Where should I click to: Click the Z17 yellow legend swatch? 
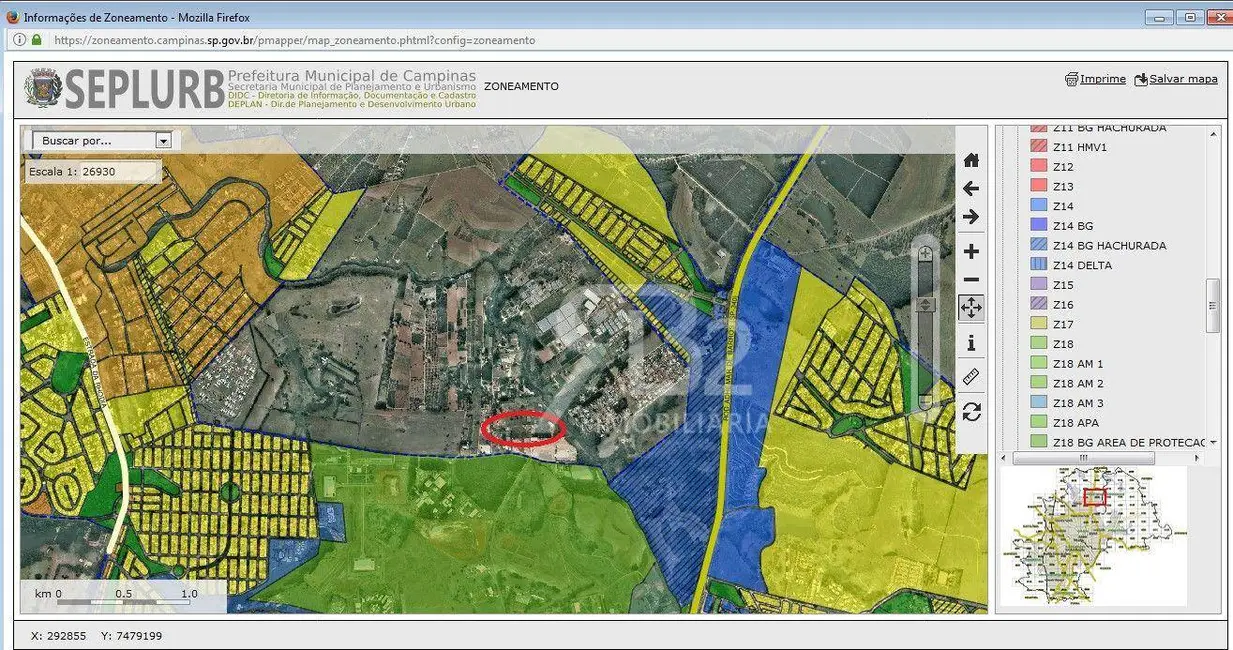[1038, 324]
